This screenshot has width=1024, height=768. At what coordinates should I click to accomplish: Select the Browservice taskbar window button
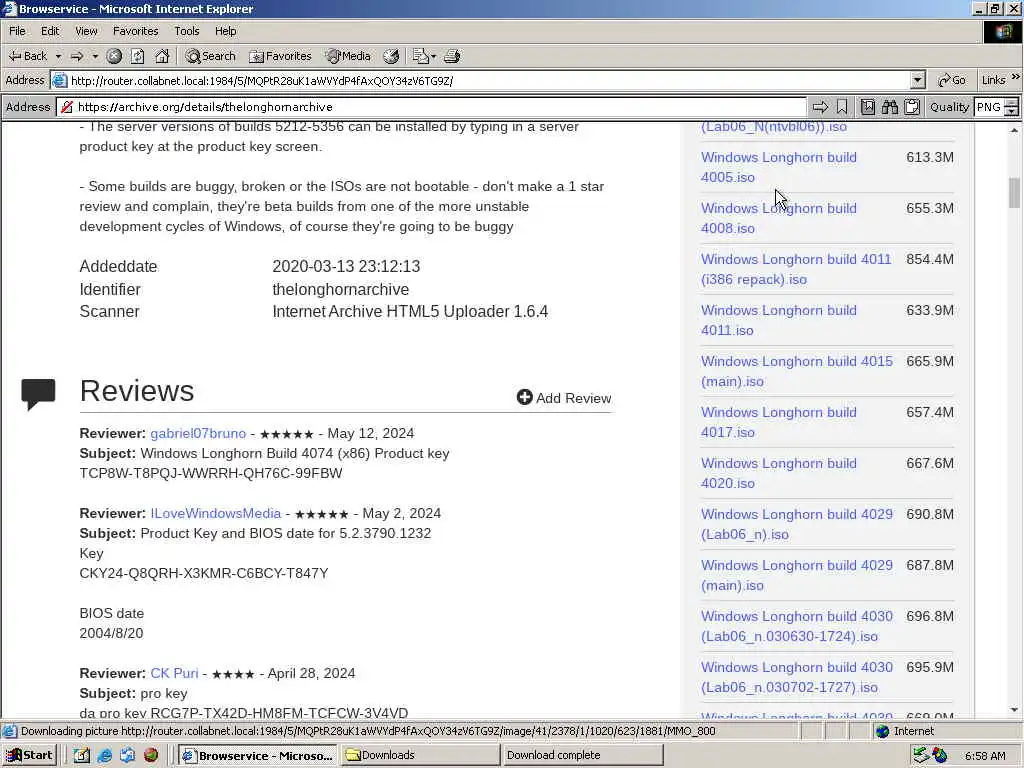click(x=257, y=755)
